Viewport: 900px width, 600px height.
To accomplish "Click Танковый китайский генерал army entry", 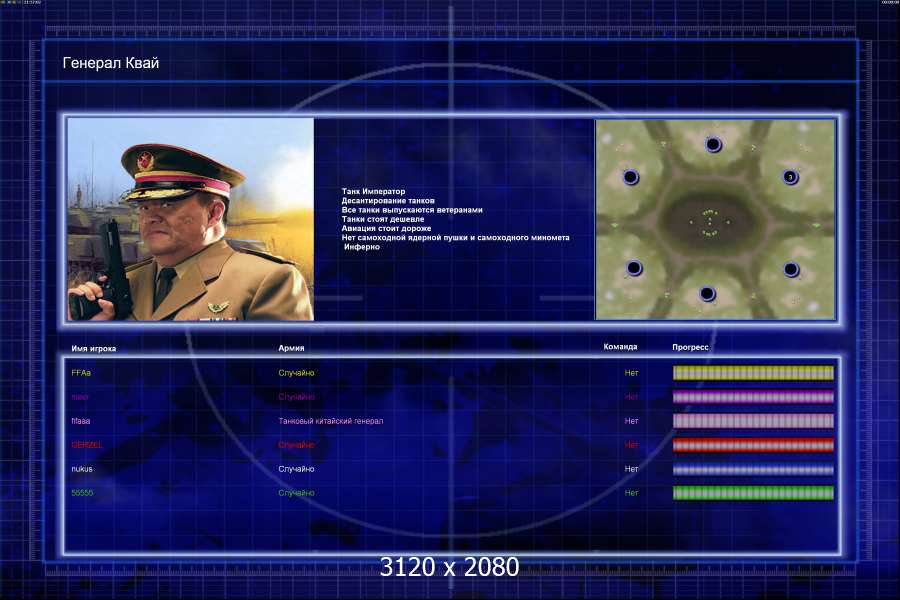I will 331,421.
